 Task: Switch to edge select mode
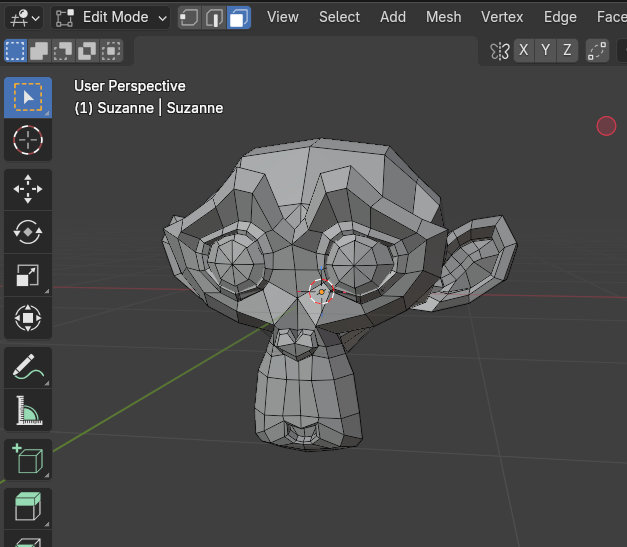pyautogui.click(x=214, y=18)
